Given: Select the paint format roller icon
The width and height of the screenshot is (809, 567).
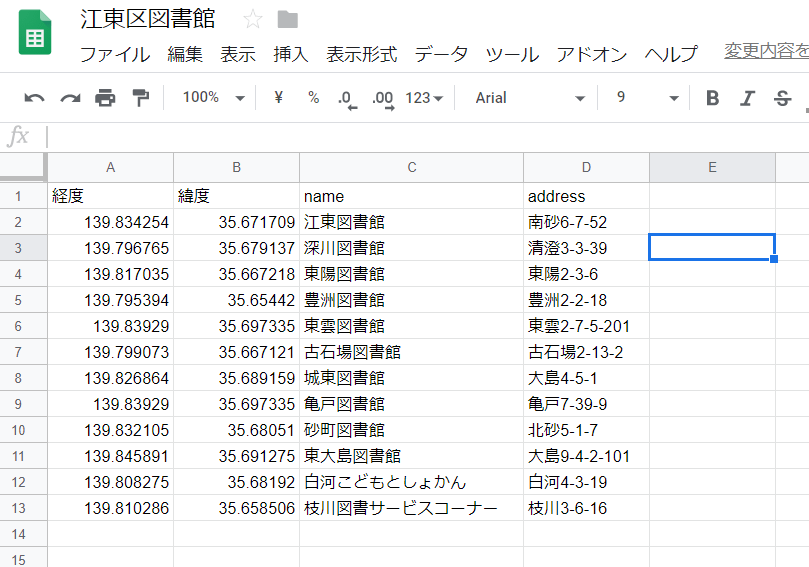Looking at the screenshot, I should point(140,98).
